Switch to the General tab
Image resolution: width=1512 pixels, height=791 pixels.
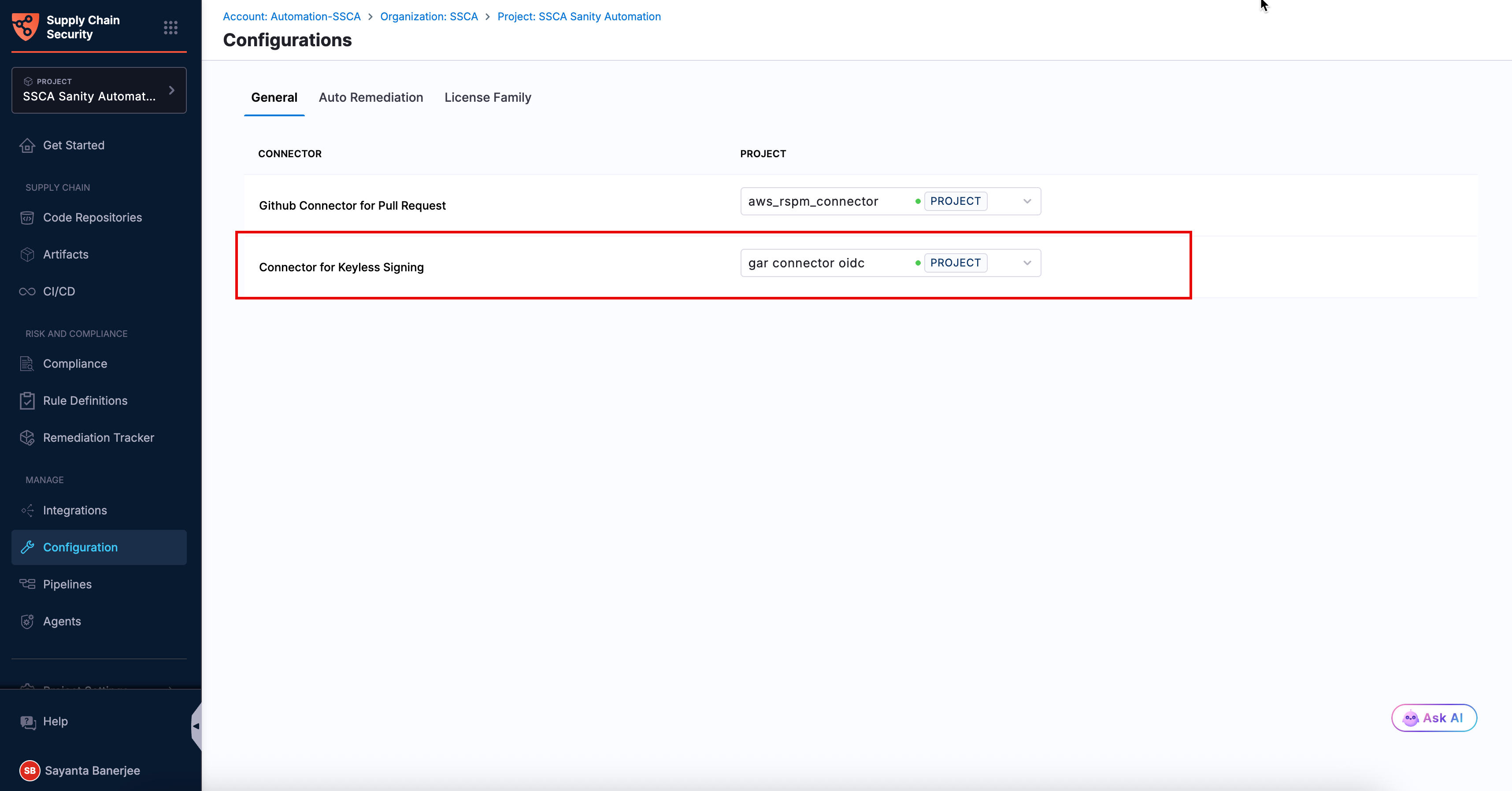[x=274, y=97]
